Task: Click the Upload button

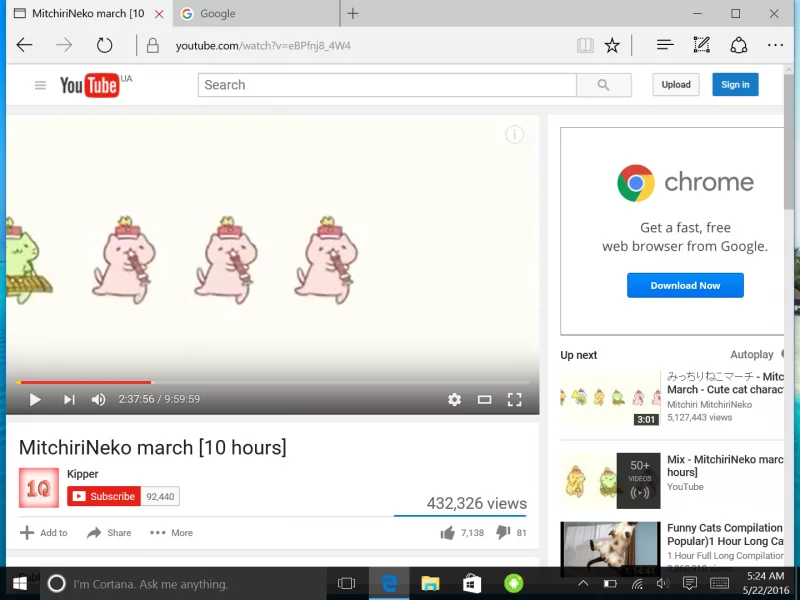Action: point(676,85)
